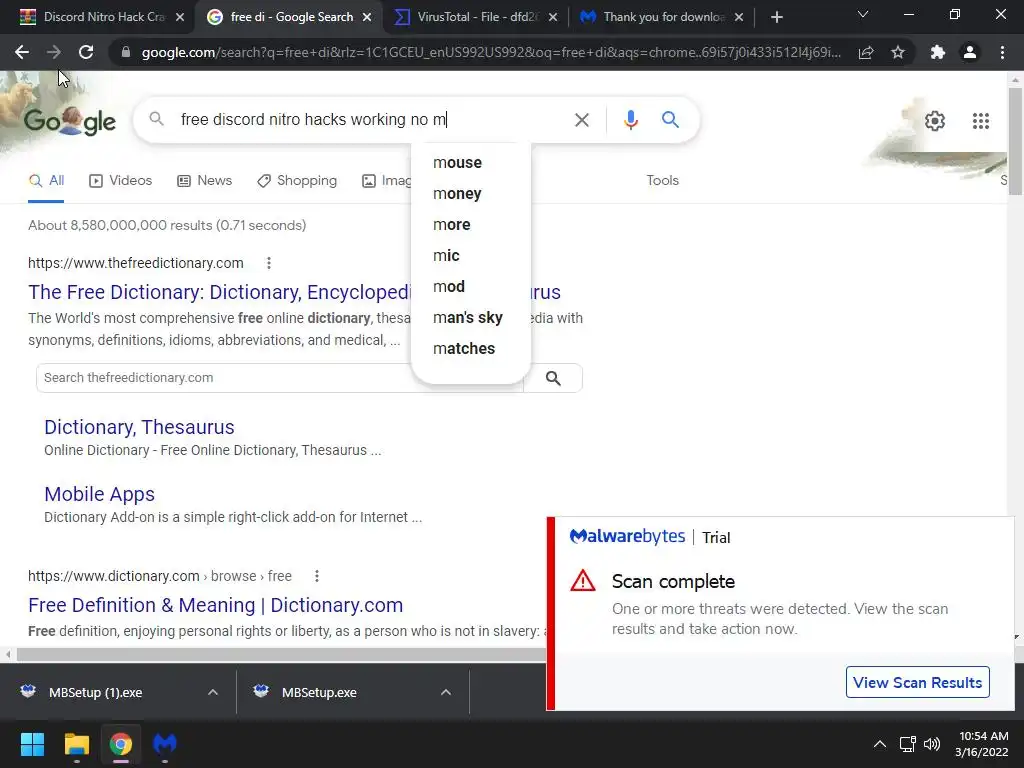Open the Shopping results filter

[297, 181]
